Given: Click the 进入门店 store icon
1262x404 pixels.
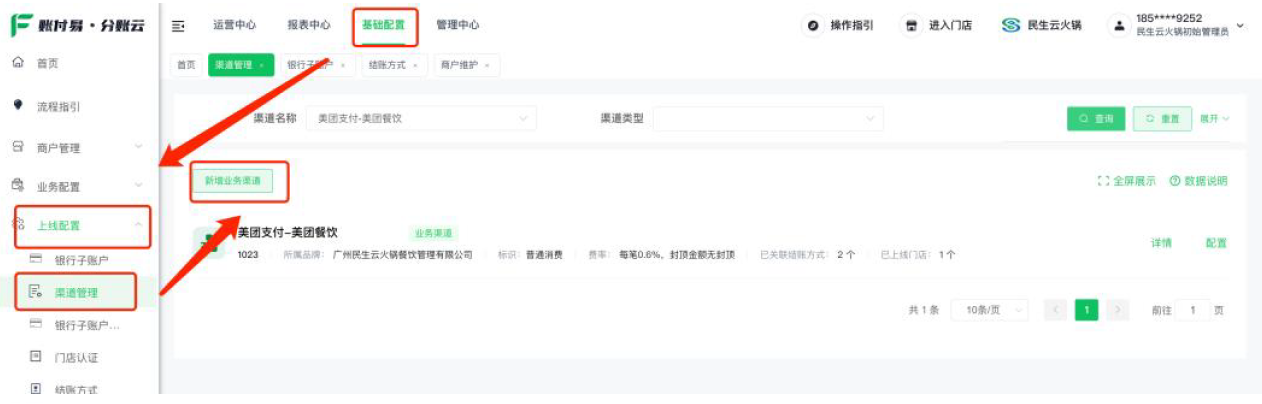Looking at the screenshot, I should (911, 26).
